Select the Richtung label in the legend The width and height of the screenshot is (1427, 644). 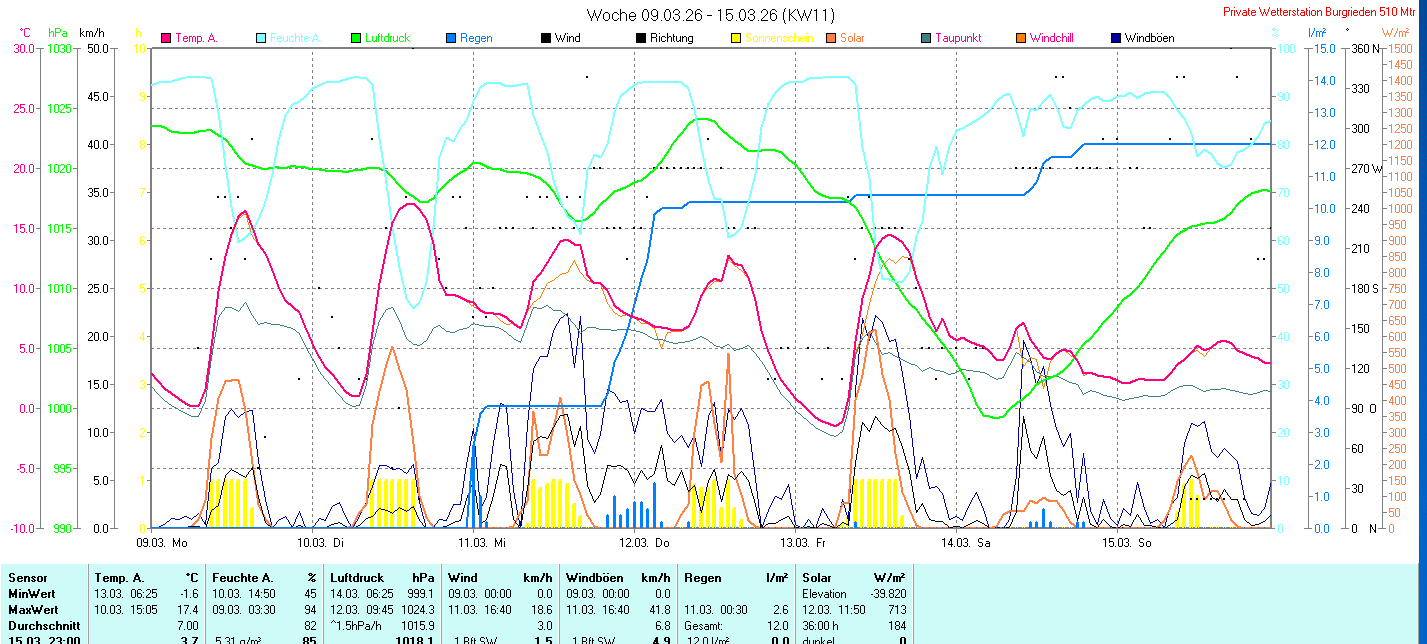(671, 38)
